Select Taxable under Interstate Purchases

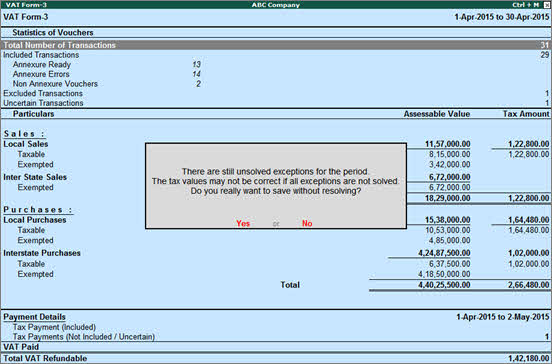click(31, 264)
